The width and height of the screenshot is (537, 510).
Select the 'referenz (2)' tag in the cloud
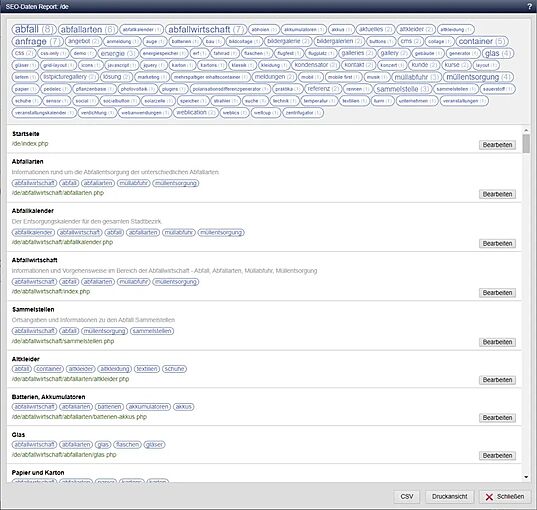[323, 89]
